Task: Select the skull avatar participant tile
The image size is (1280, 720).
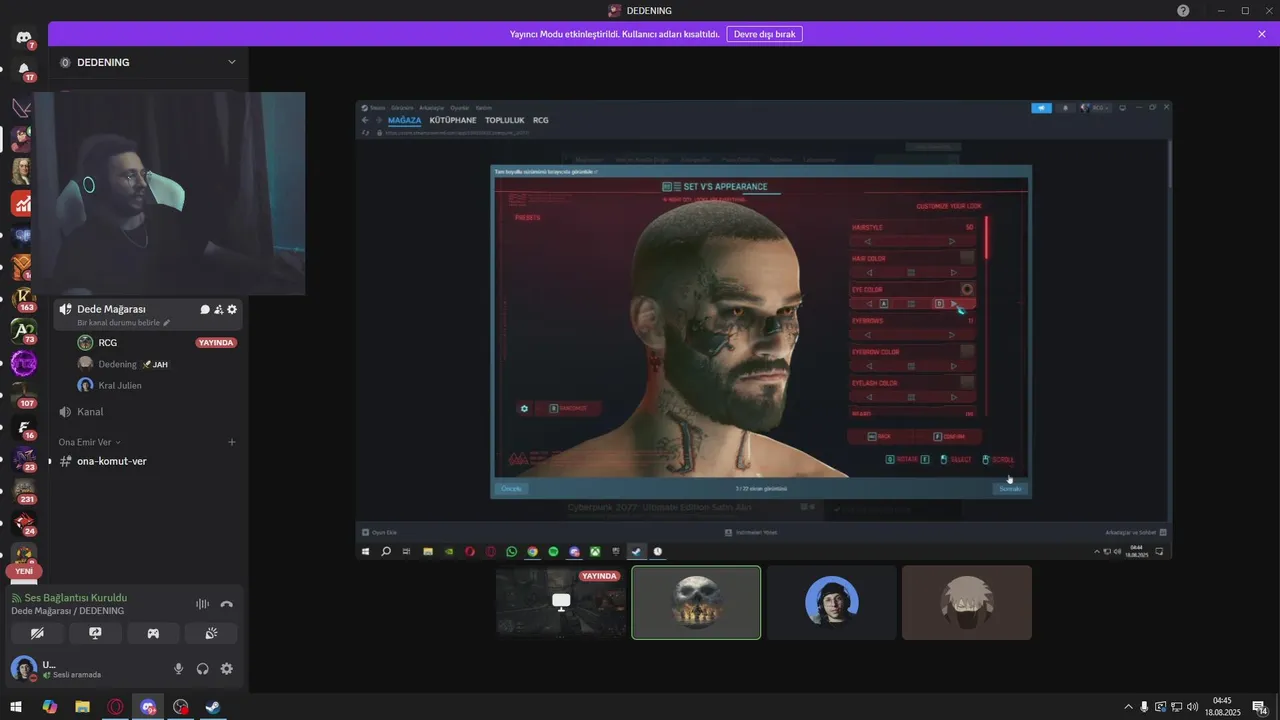Action: pos(696,602)
